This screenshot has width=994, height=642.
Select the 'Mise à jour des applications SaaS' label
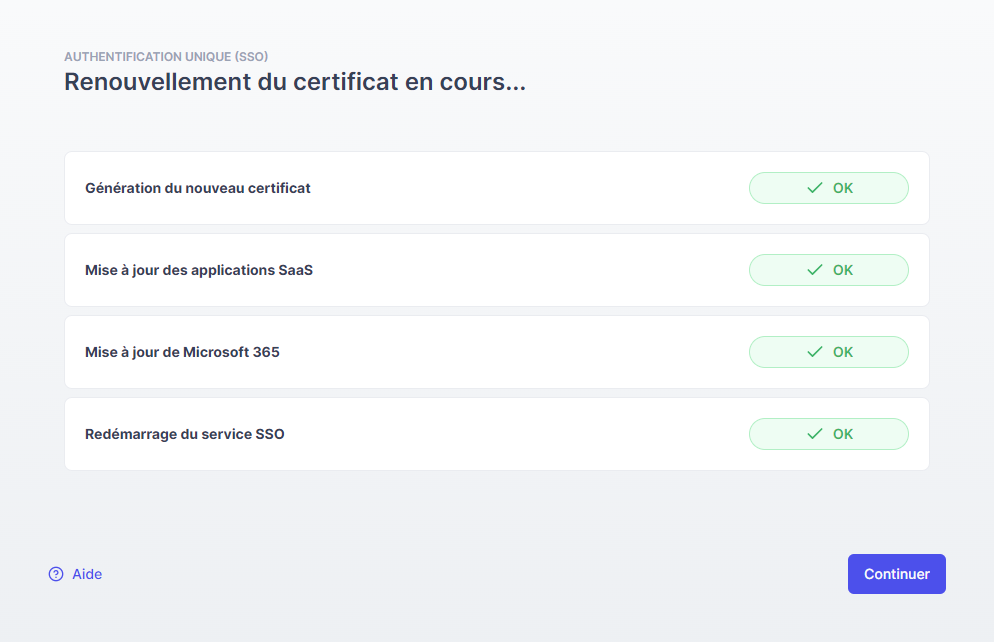(x=199, y=270)
